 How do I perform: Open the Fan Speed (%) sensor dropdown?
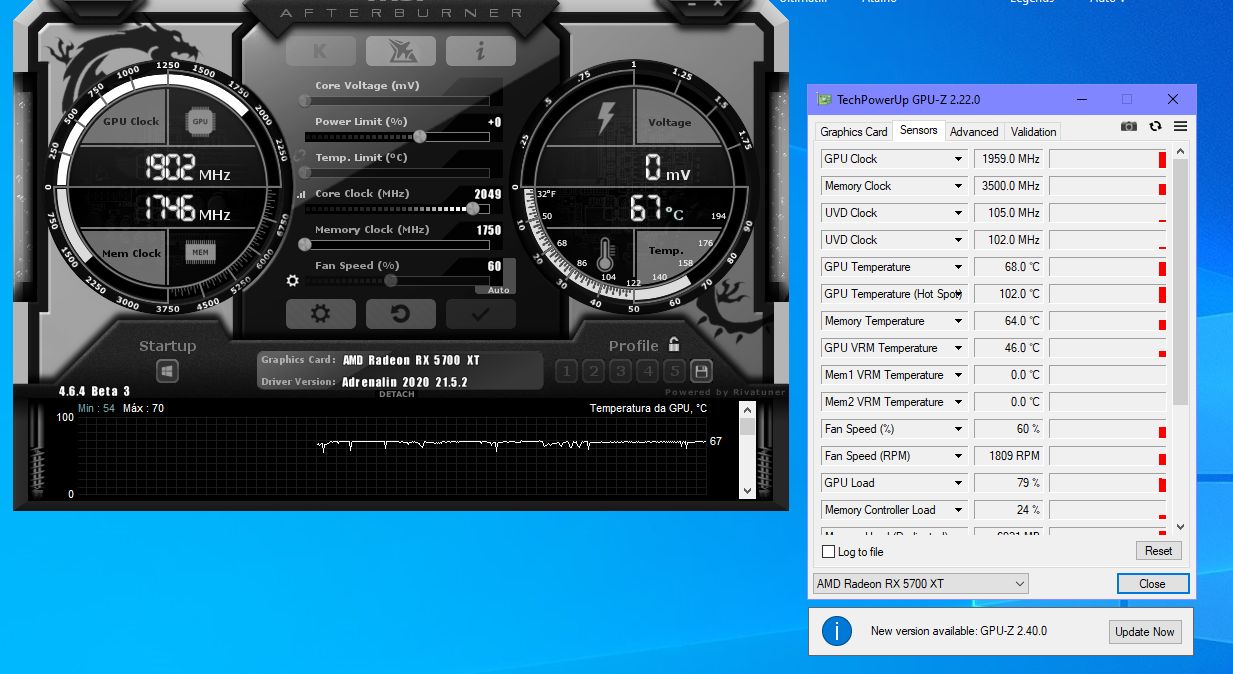[x=958, y=429]
